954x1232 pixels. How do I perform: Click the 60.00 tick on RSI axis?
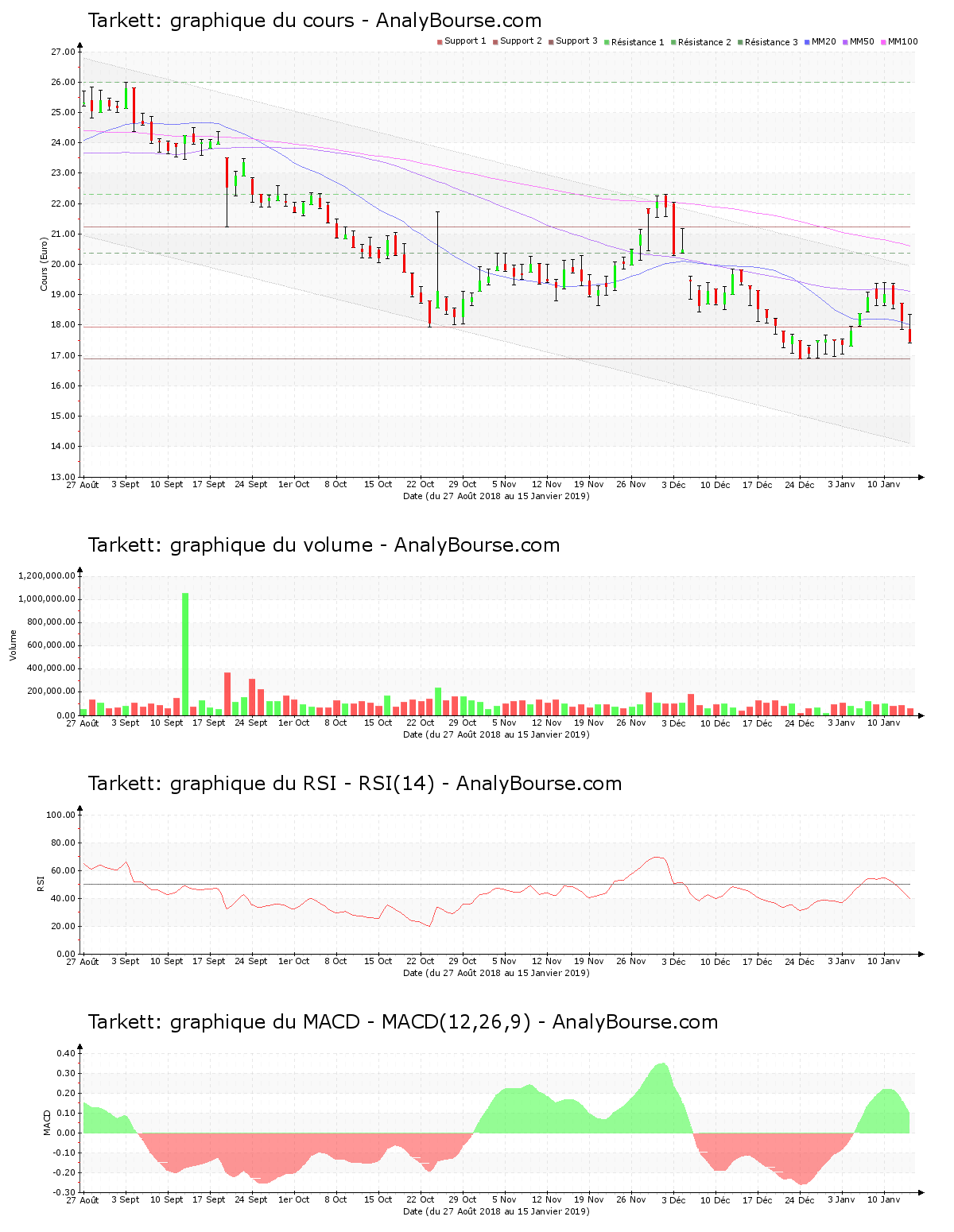click(x=63, y=870)
